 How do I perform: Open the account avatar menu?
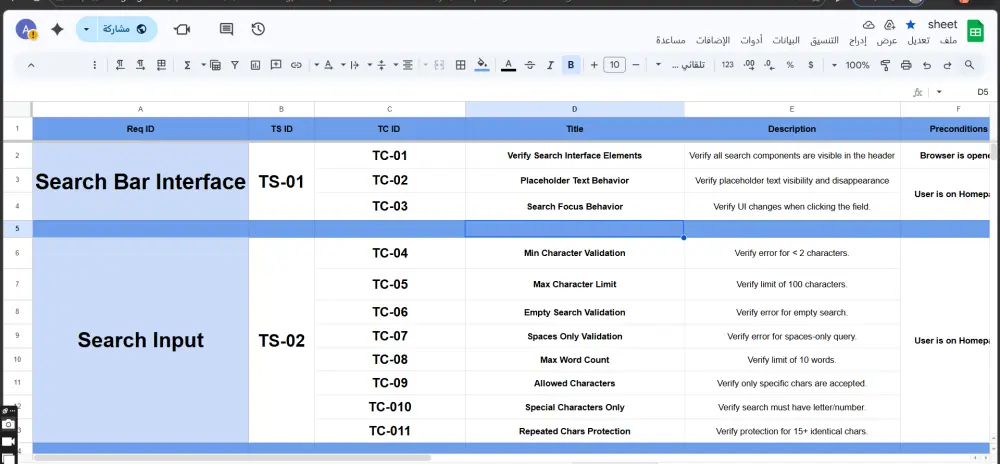(26, 29)
